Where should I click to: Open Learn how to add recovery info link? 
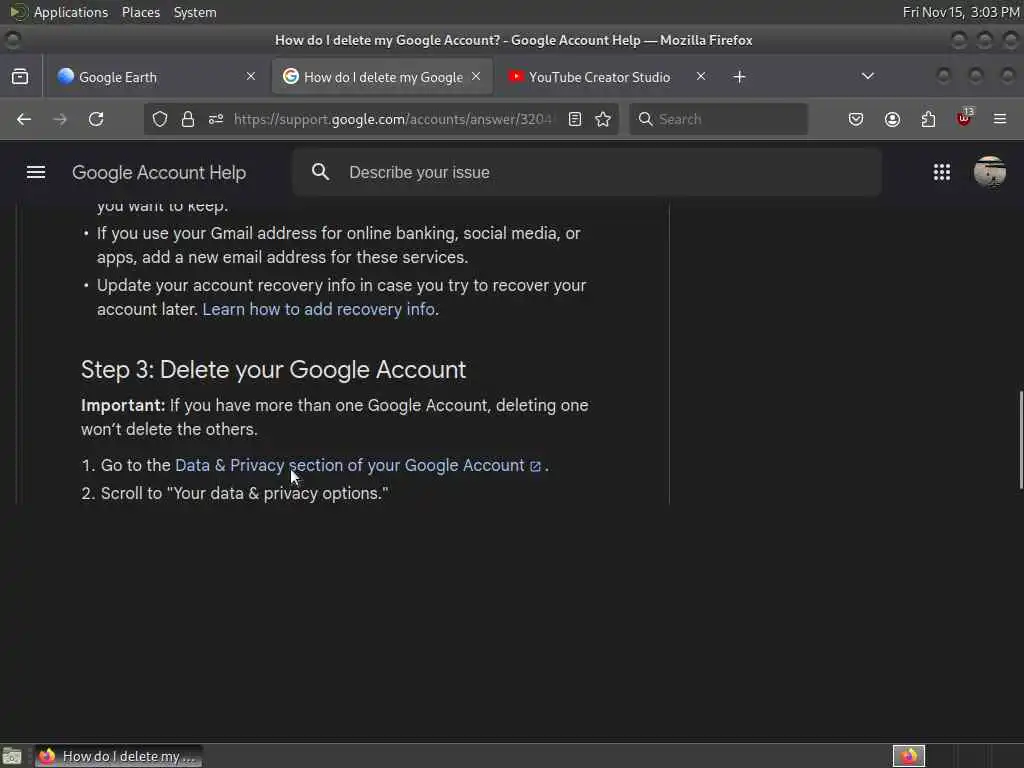pyautogui.click(x=319, y=310)
